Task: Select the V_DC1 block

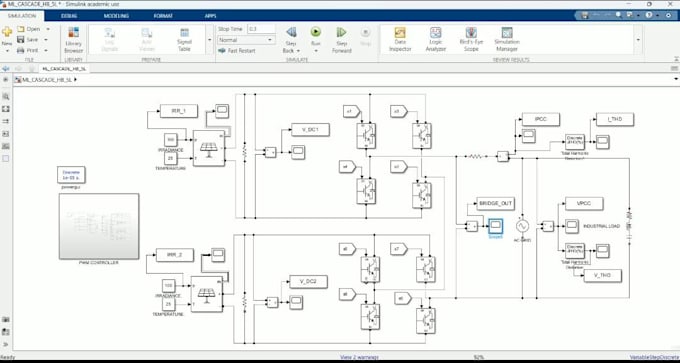Action: click(310, 130)
